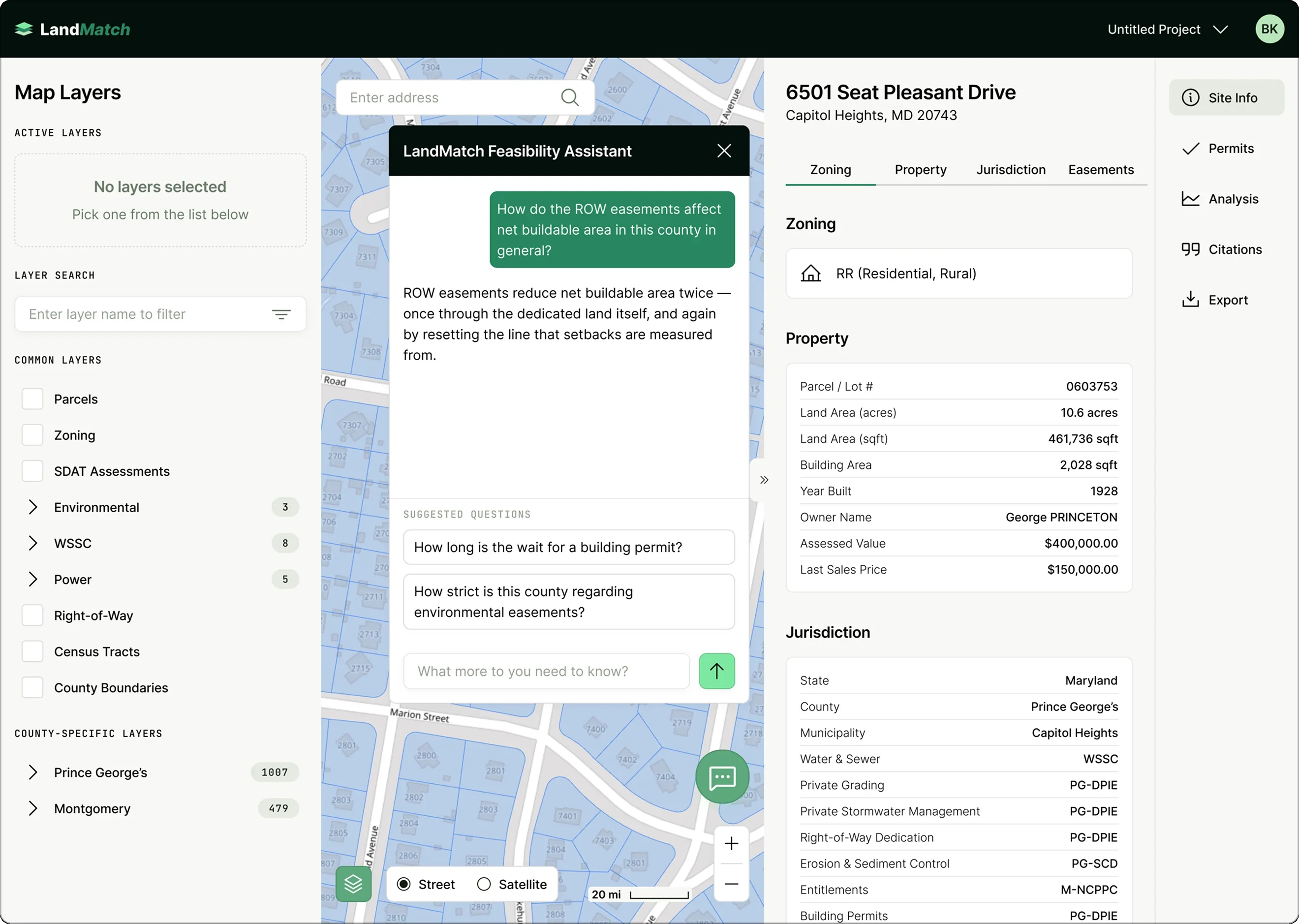Viewport: 1299px width, 924px height.
Task: Close the Feasibility Assistant panel
Action: 724,151
